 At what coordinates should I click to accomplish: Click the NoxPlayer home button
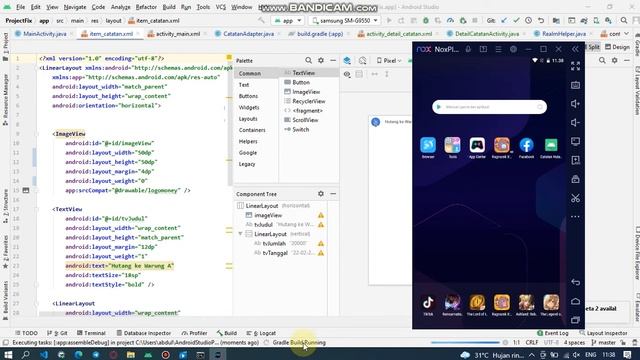[576, 301]
